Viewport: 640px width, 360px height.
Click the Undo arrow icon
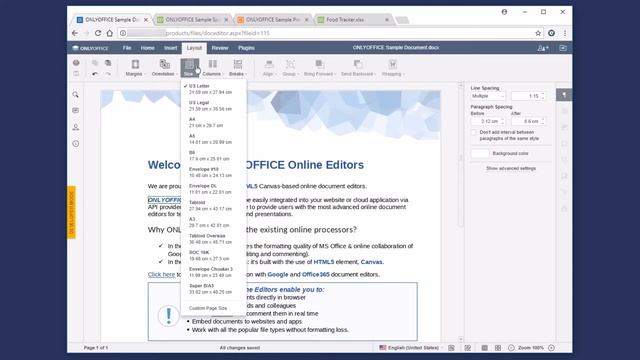click(95, 74)
